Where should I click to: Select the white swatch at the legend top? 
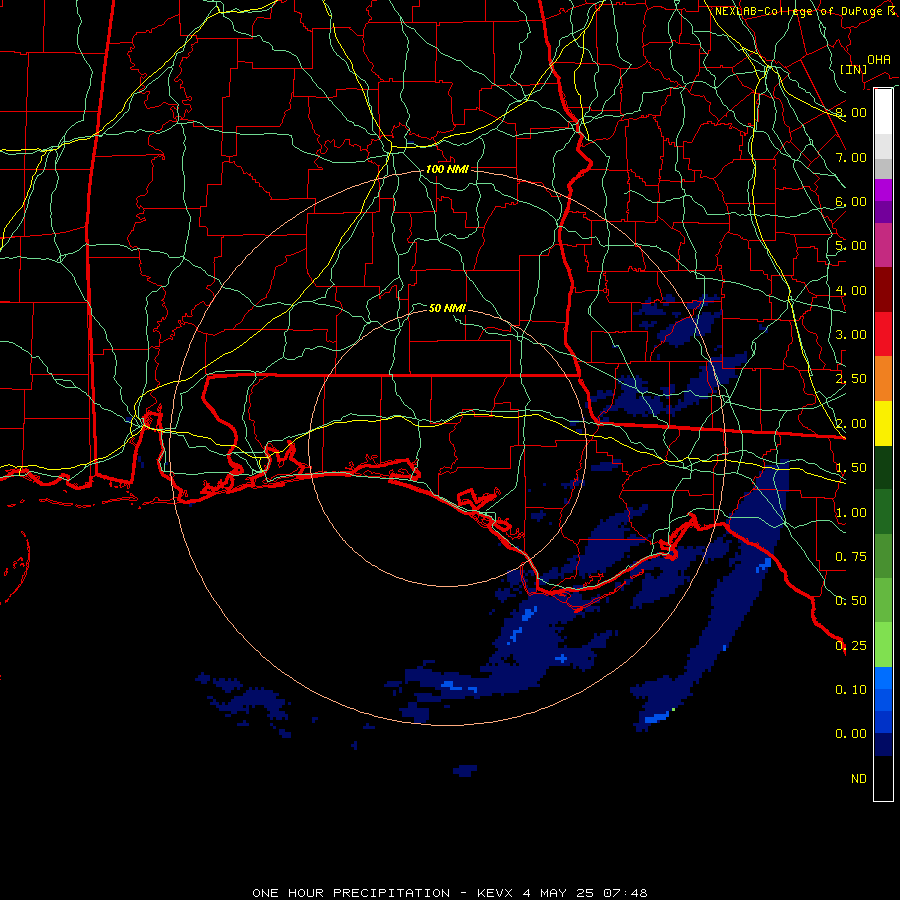pos(883,112)
